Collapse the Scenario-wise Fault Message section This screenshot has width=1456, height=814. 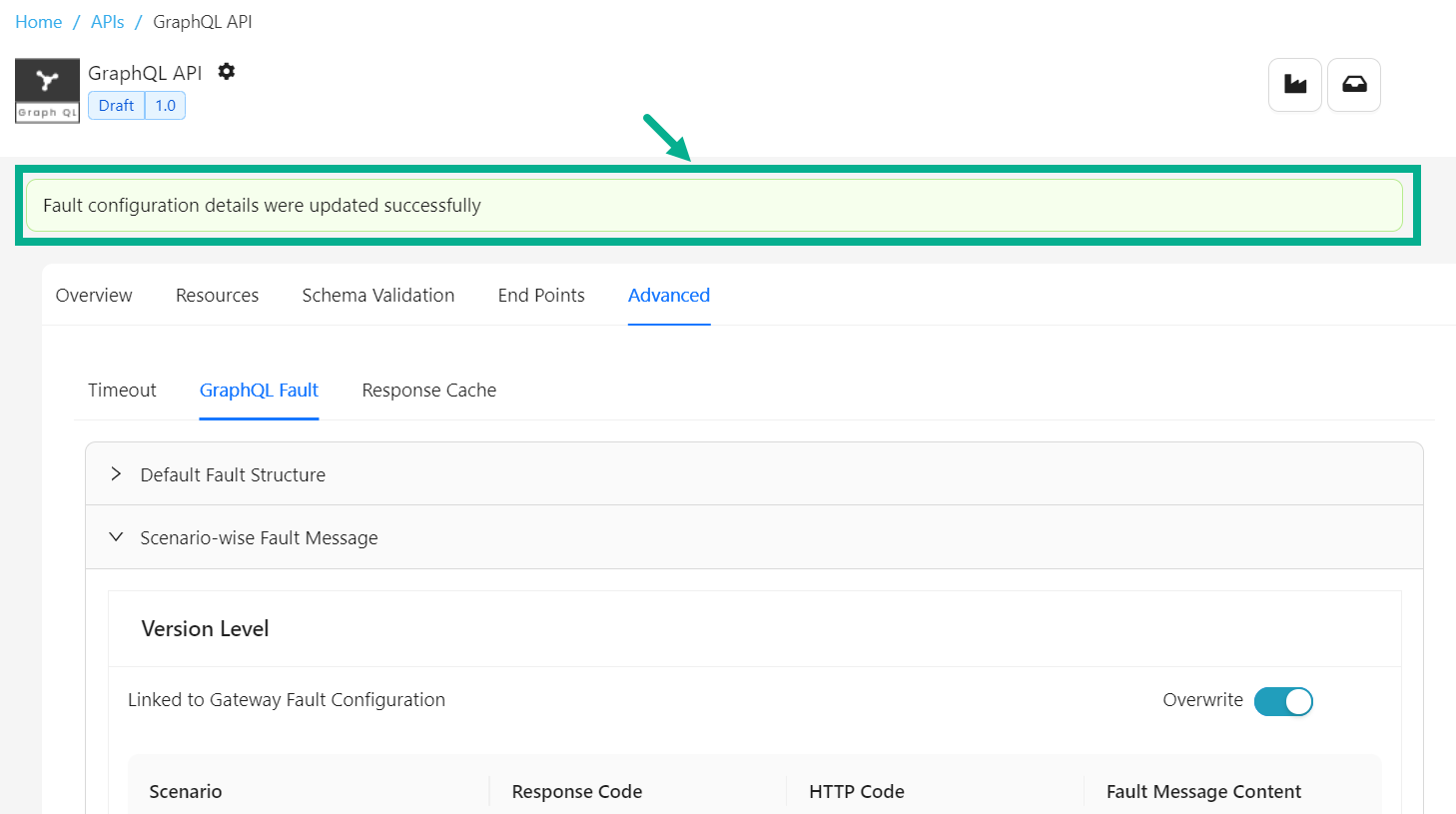[x=259, y=537]
